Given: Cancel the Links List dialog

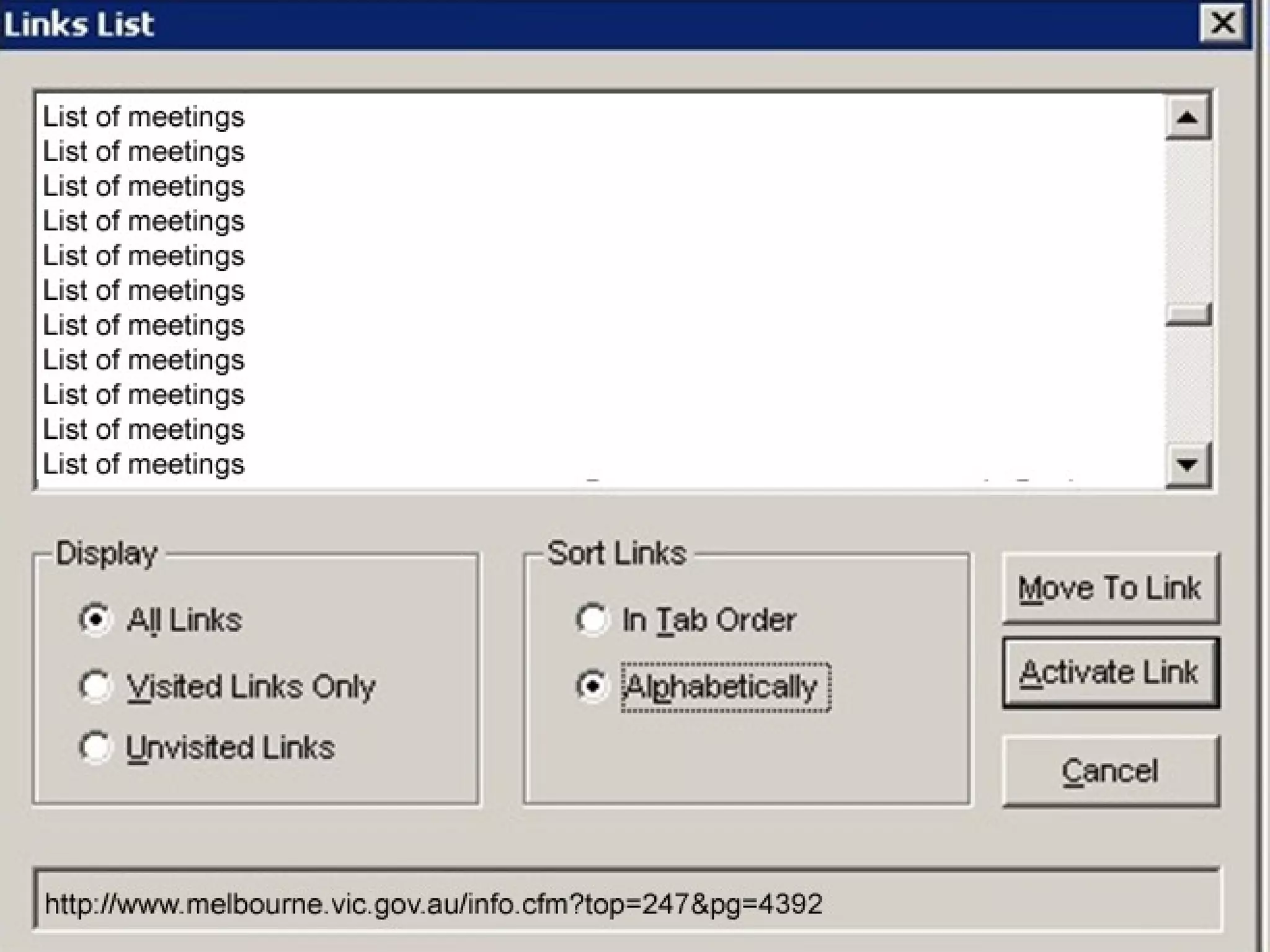Looking at the screenshot, I should pyautogui.click(x=1110, y=771).
